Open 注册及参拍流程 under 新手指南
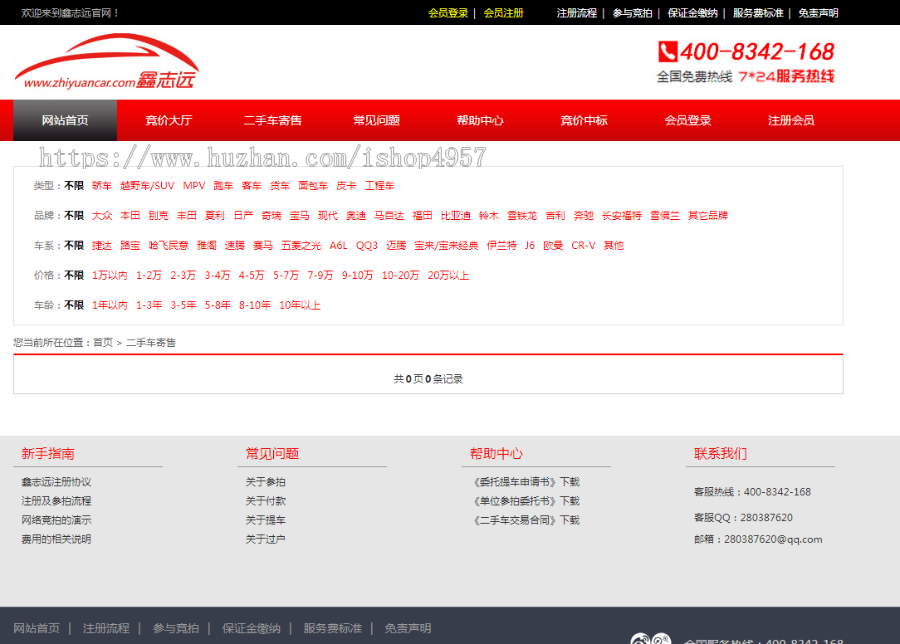 tap(56, 501)
